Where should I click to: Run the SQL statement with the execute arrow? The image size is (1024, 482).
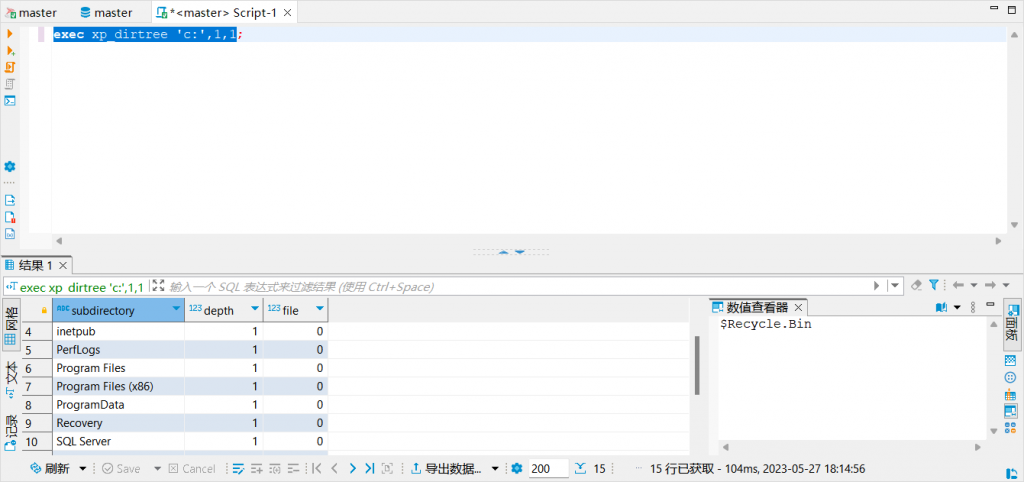point(10,34)
